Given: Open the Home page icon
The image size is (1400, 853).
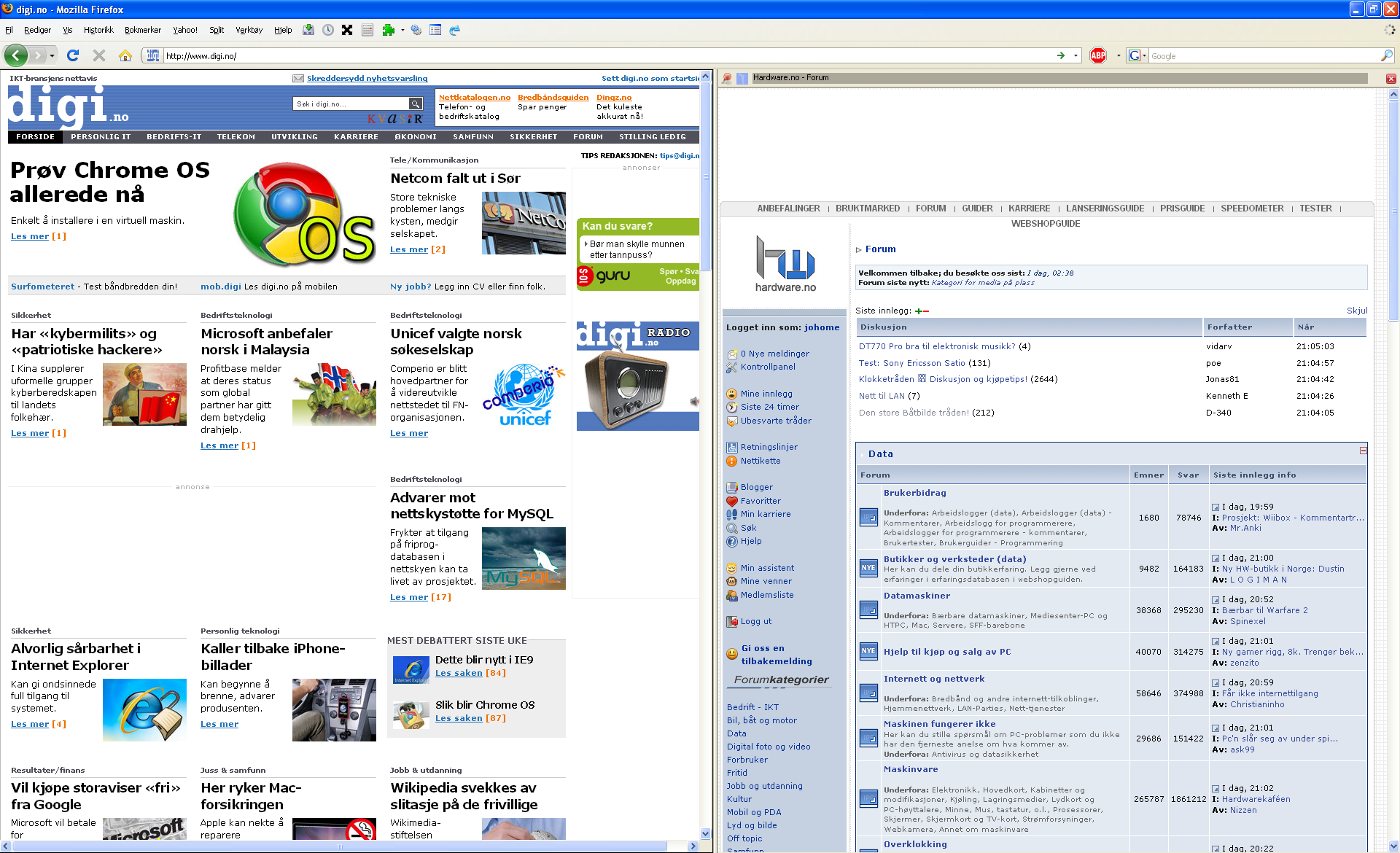Looking at the screenshot, I should [125, 55].
